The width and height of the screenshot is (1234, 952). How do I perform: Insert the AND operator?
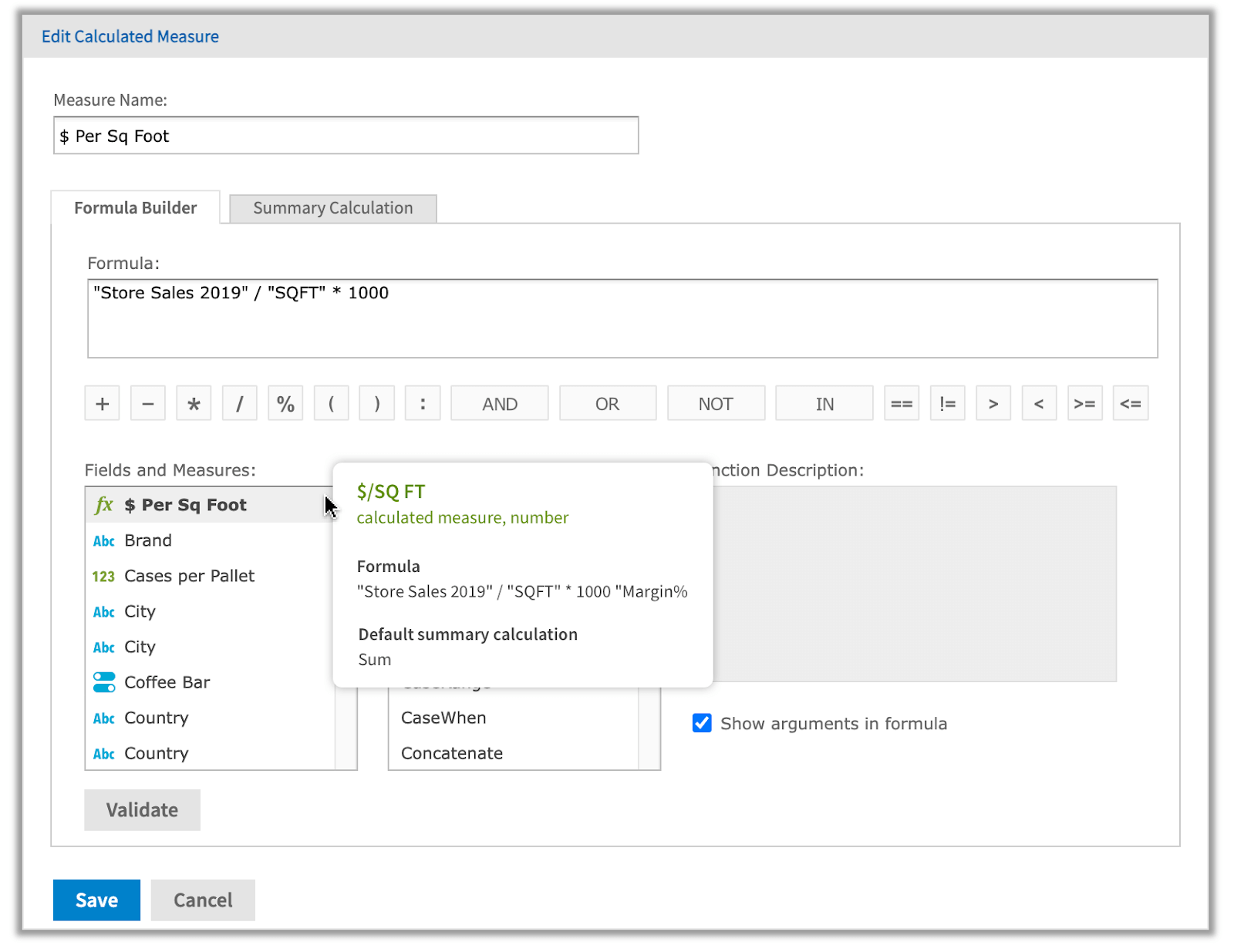(x=500, y=403)
